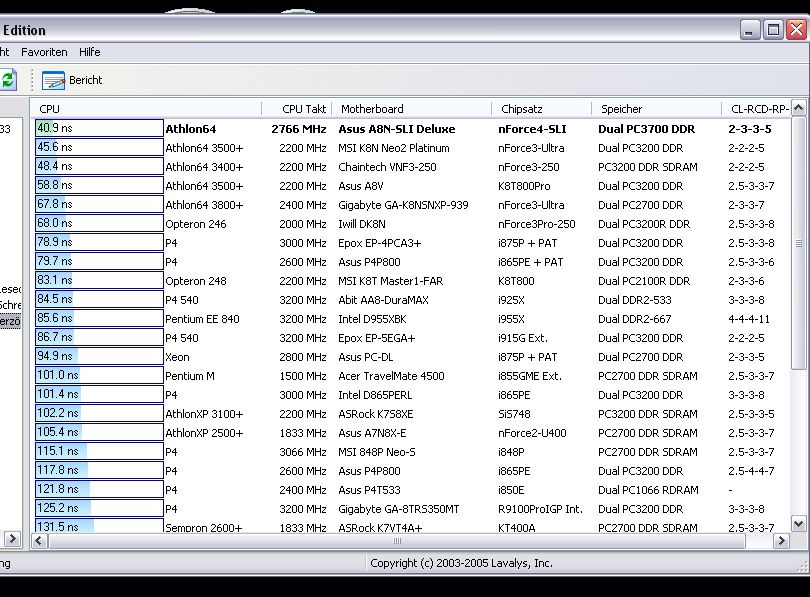Click the 125.2 ns latency bar

pyautogui.click(x=99, y=508)
